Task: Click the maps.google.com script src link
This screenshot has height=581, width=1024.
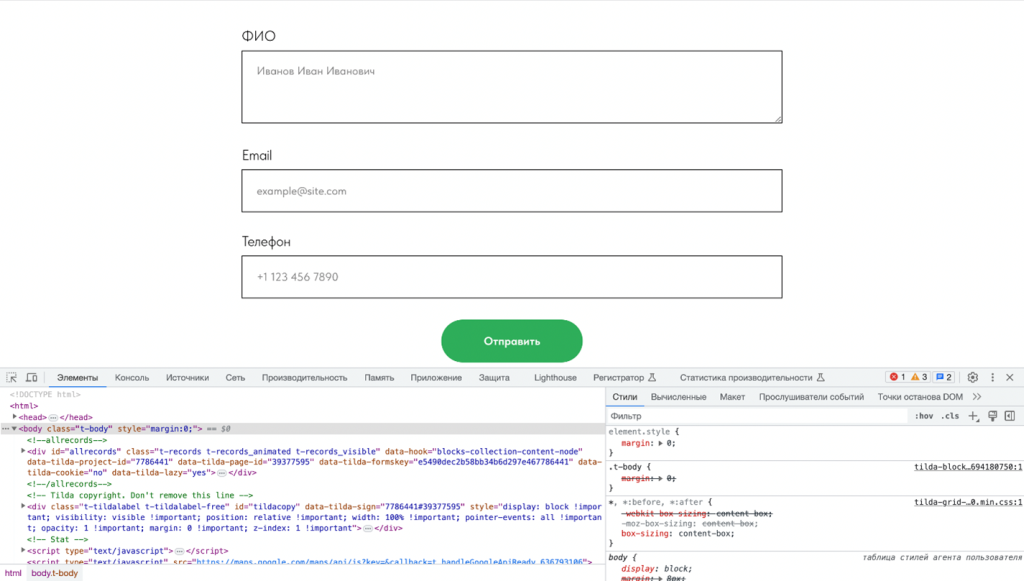Action: (x=389, y=561)
